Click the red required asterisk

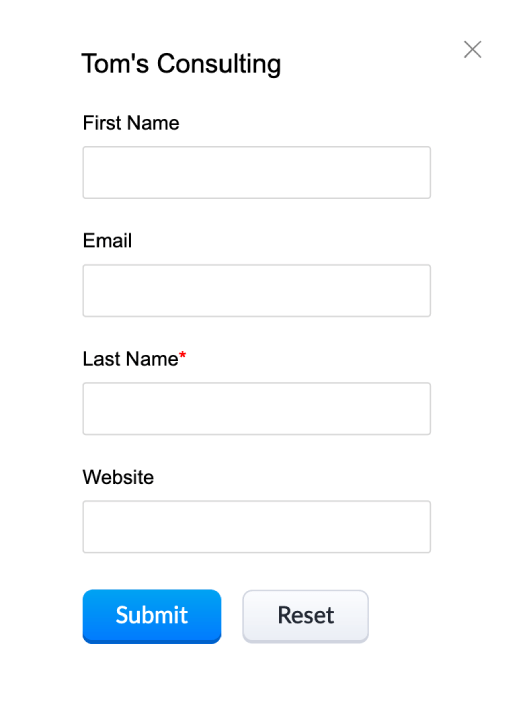click(x=183, y=356)
